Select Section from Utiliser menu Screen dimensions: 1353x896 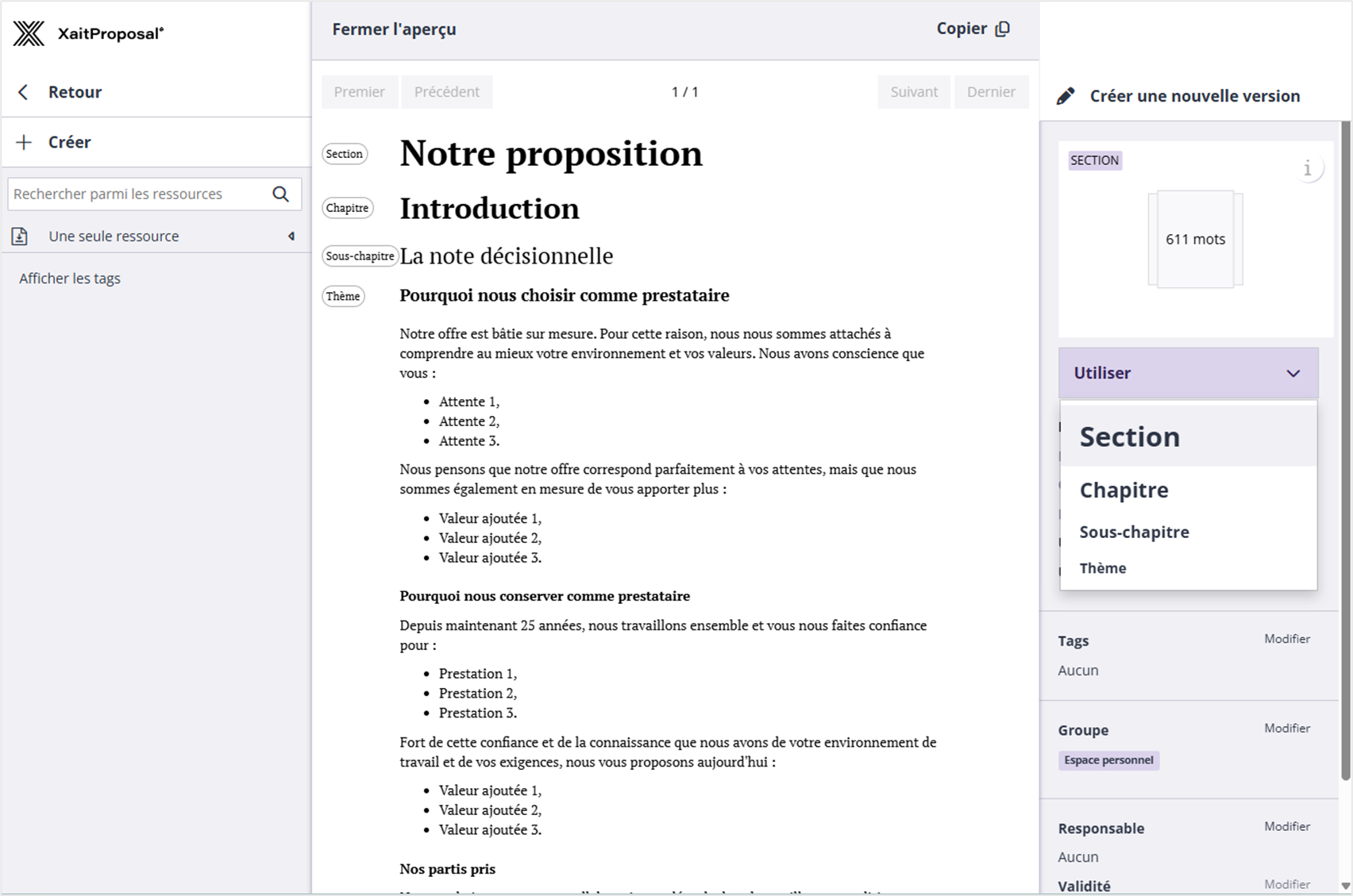point(1130,436)
